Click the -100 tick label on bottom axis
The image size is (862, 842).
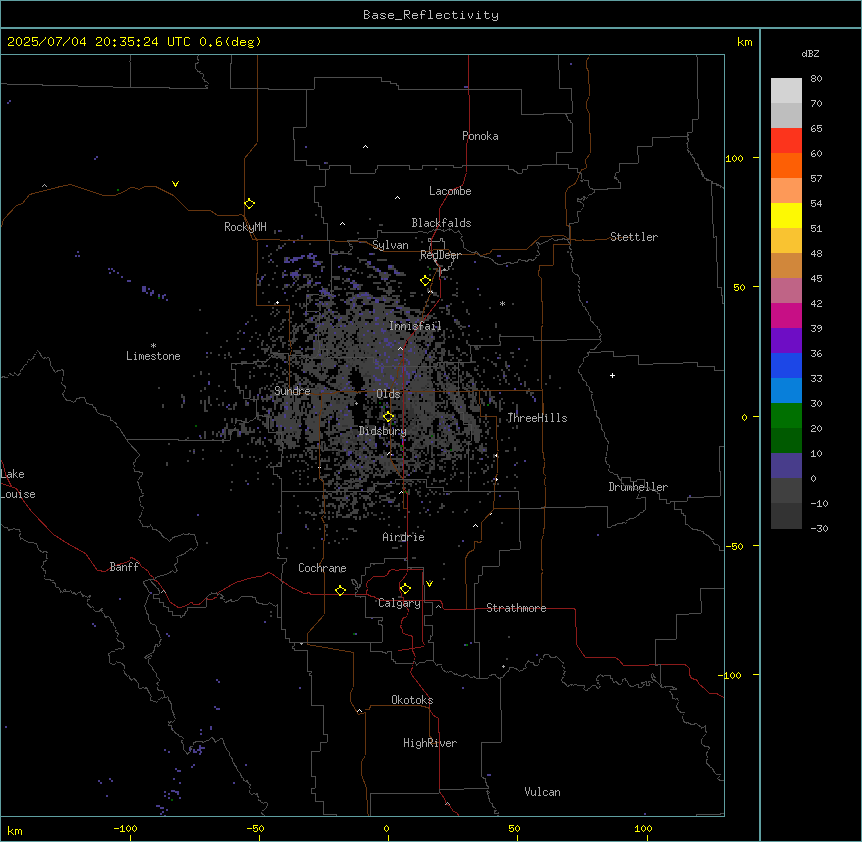pos(125,828)
